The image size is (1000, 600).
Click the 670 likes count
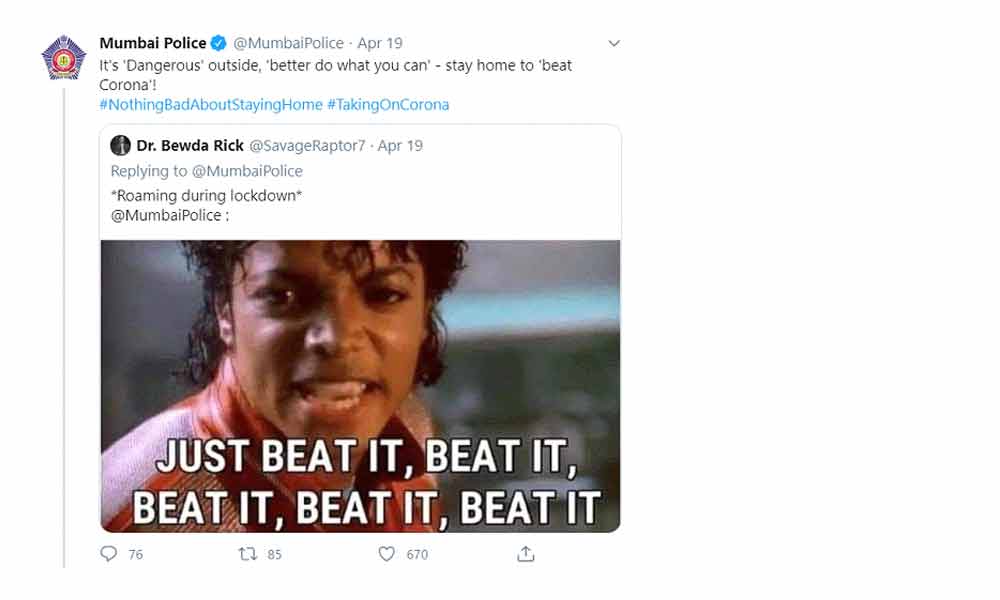(417, 555)
